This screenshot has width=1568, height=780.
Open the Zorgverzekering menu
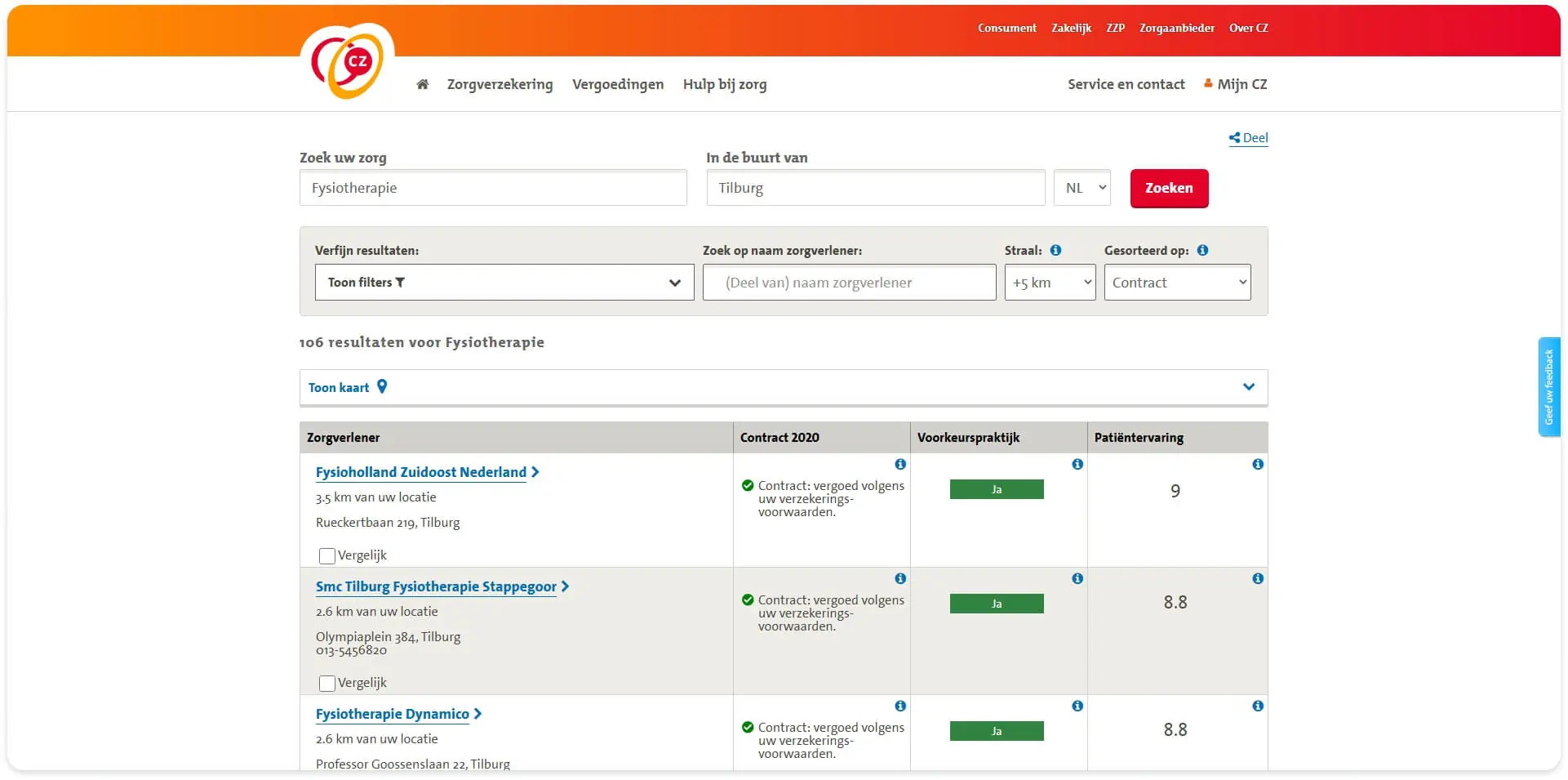point(500,84)
